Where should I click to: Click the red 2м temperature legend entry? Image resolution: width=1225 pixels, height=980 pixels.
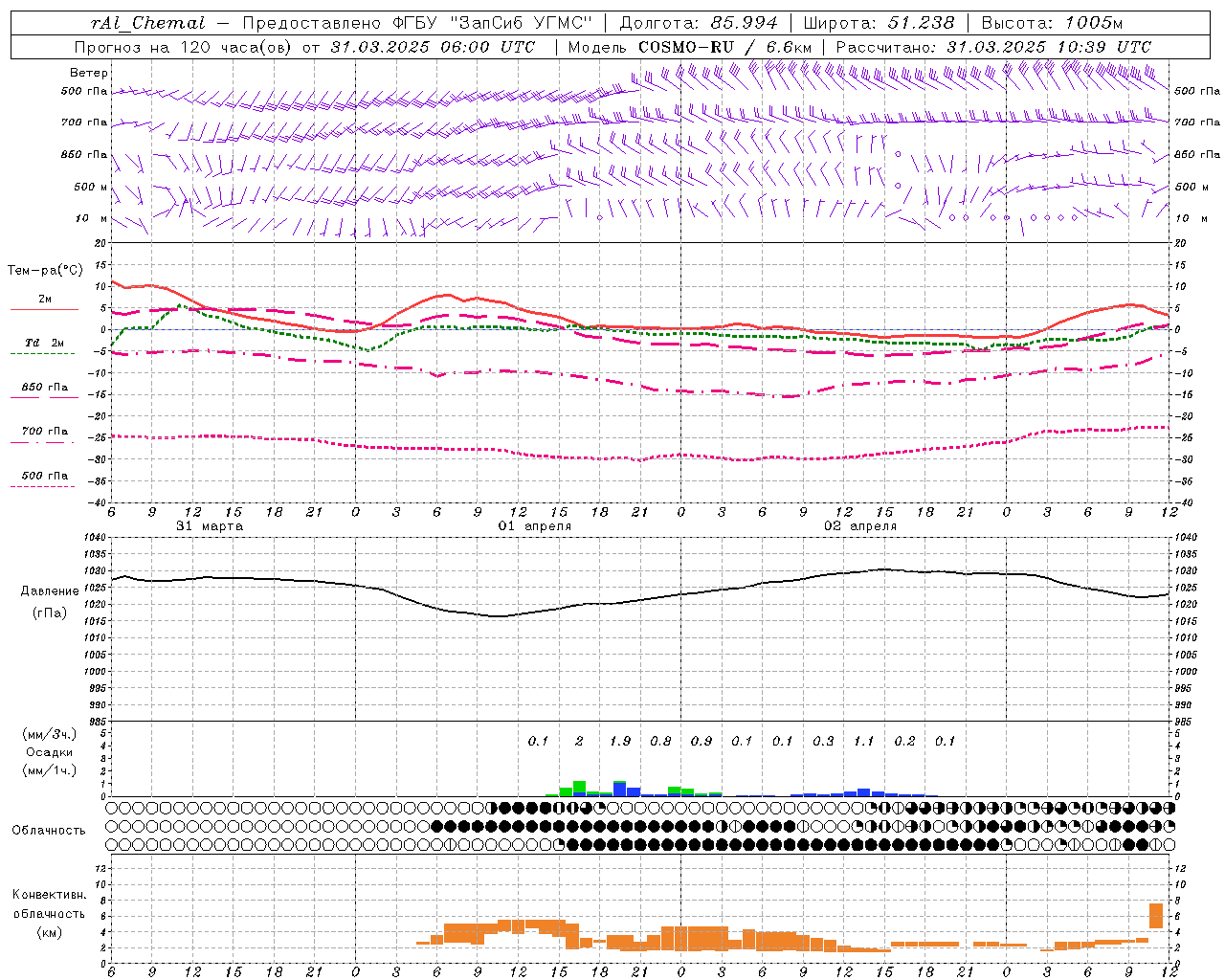point(44,302)
